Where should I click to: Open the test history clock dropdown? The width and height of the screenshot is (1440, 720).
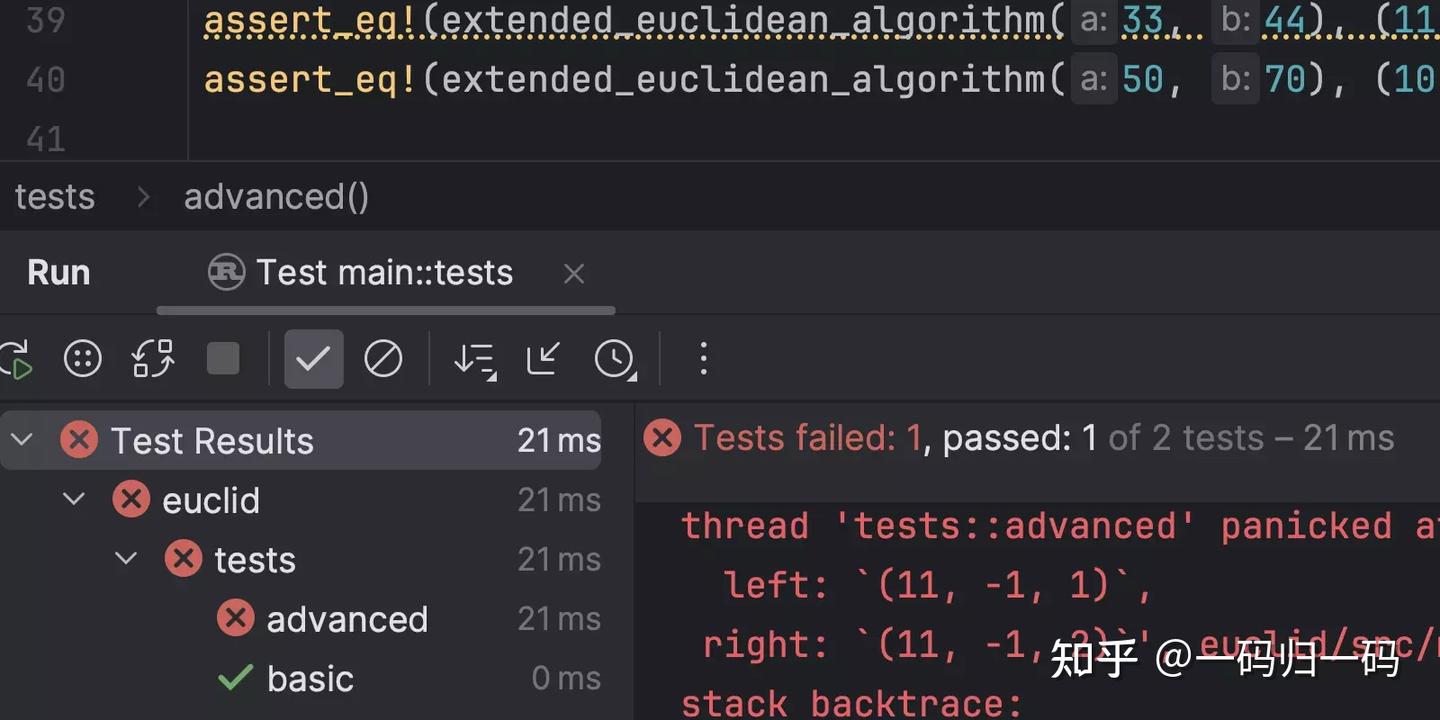[x=615, y=359]
